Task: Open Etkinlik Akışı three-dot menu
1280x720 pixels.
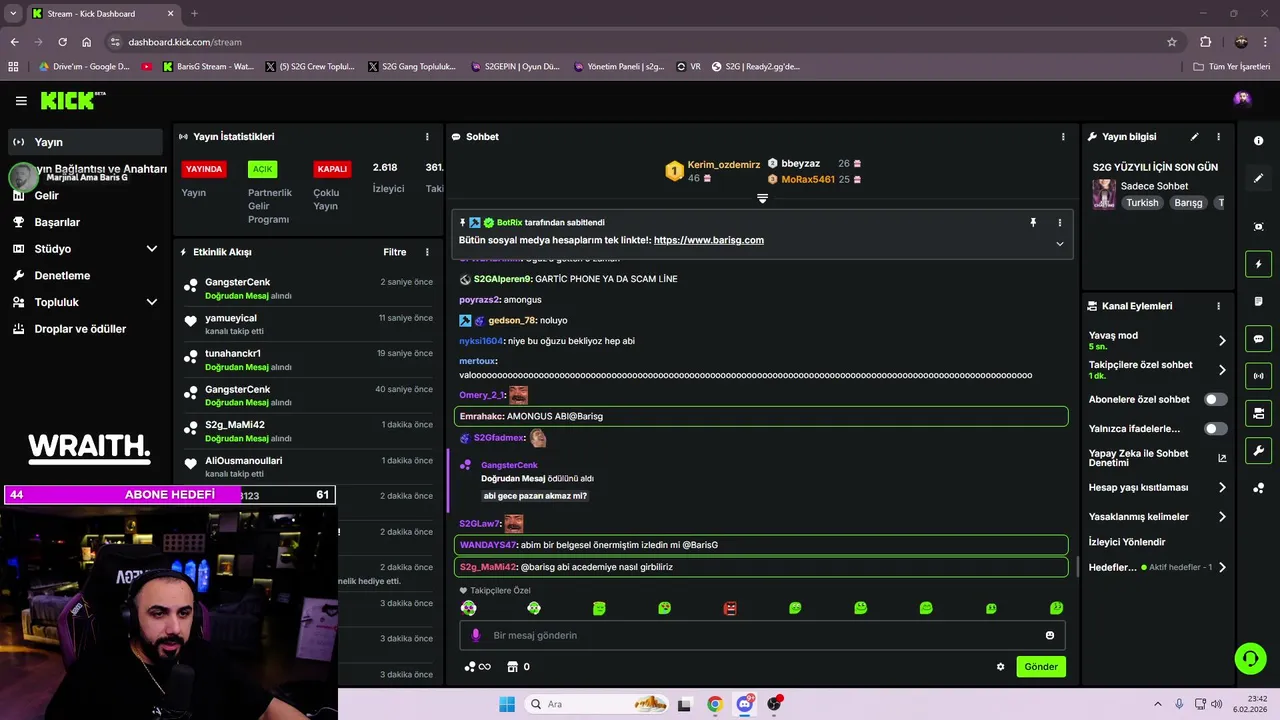Action: coord(427,252)
